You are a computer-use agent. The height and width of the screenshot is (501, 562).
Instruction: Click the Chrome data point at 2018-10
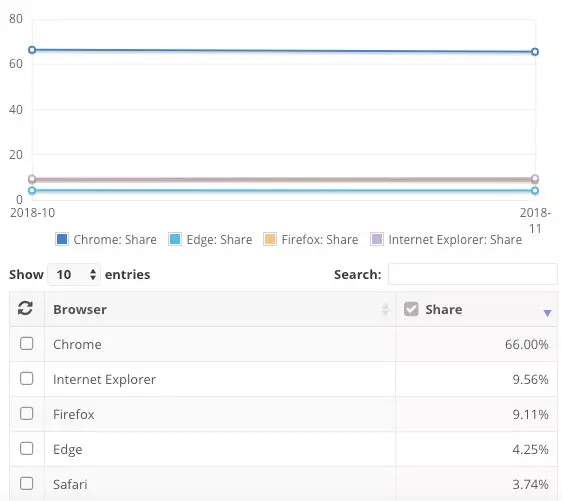[32, 50]
